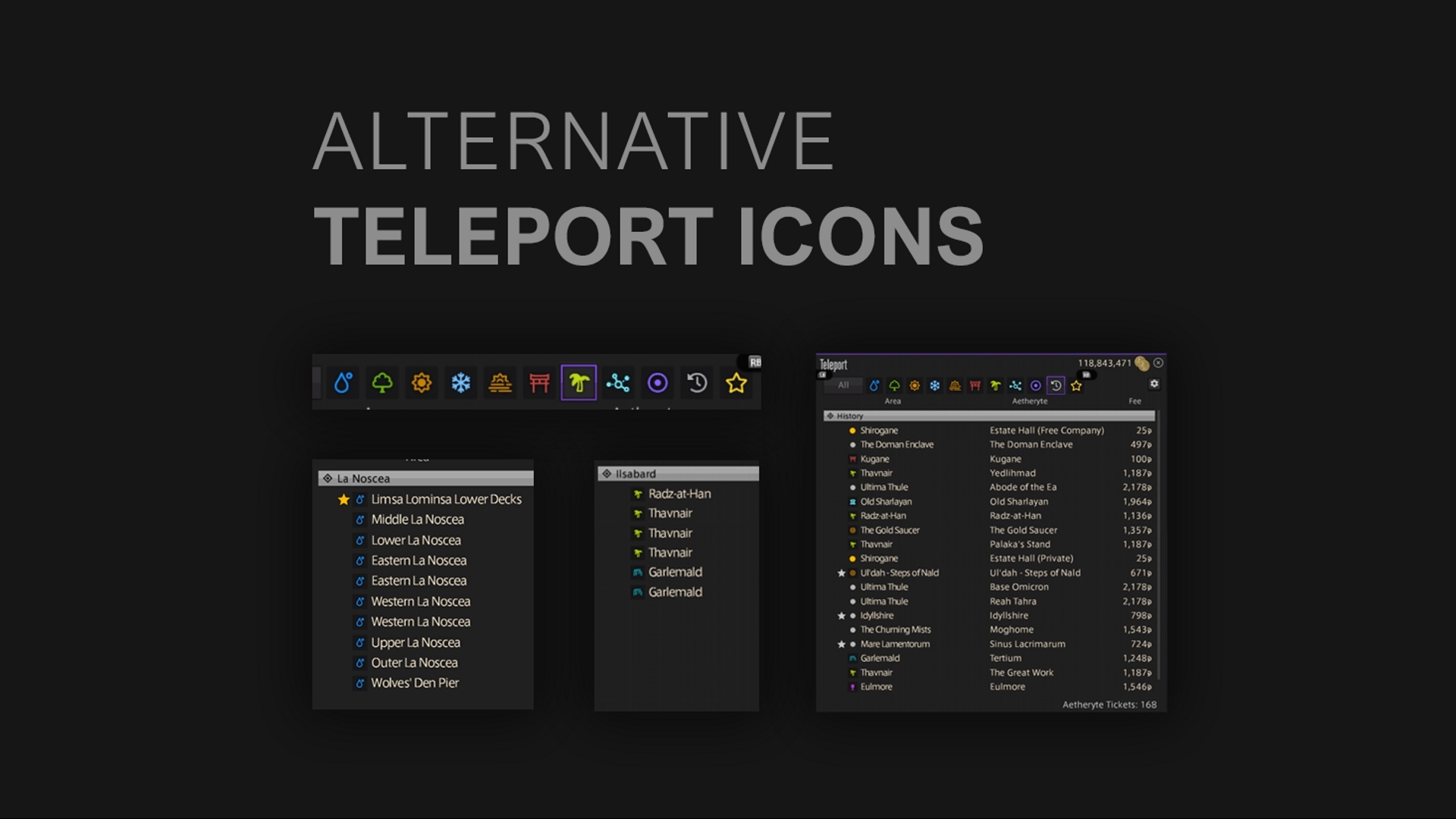Open the History clock icon in large bar
The height and width of the screenshot is (819, 1456).
tap(697, 383)
